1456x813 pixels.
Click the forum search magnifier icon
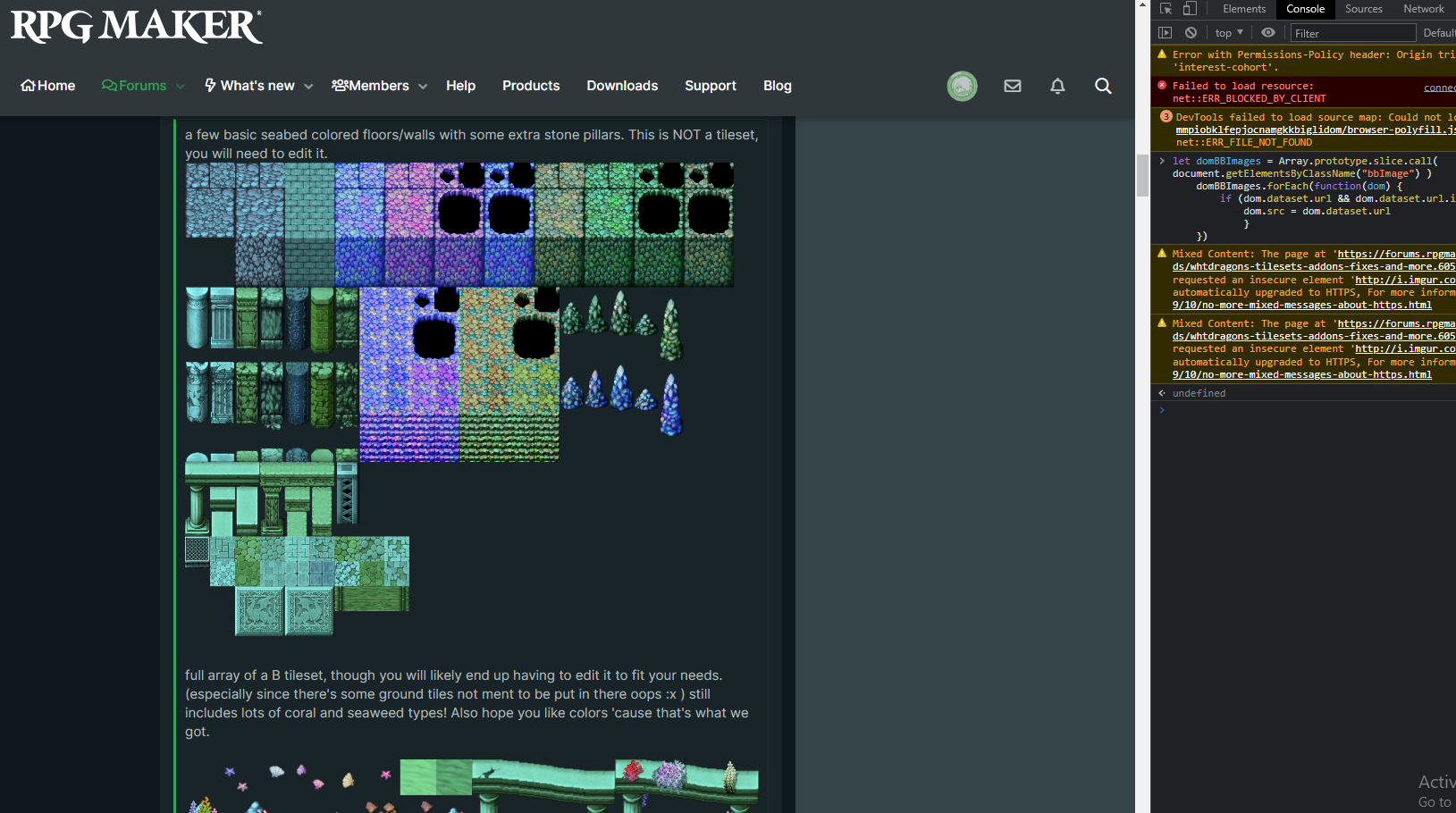1104,86
